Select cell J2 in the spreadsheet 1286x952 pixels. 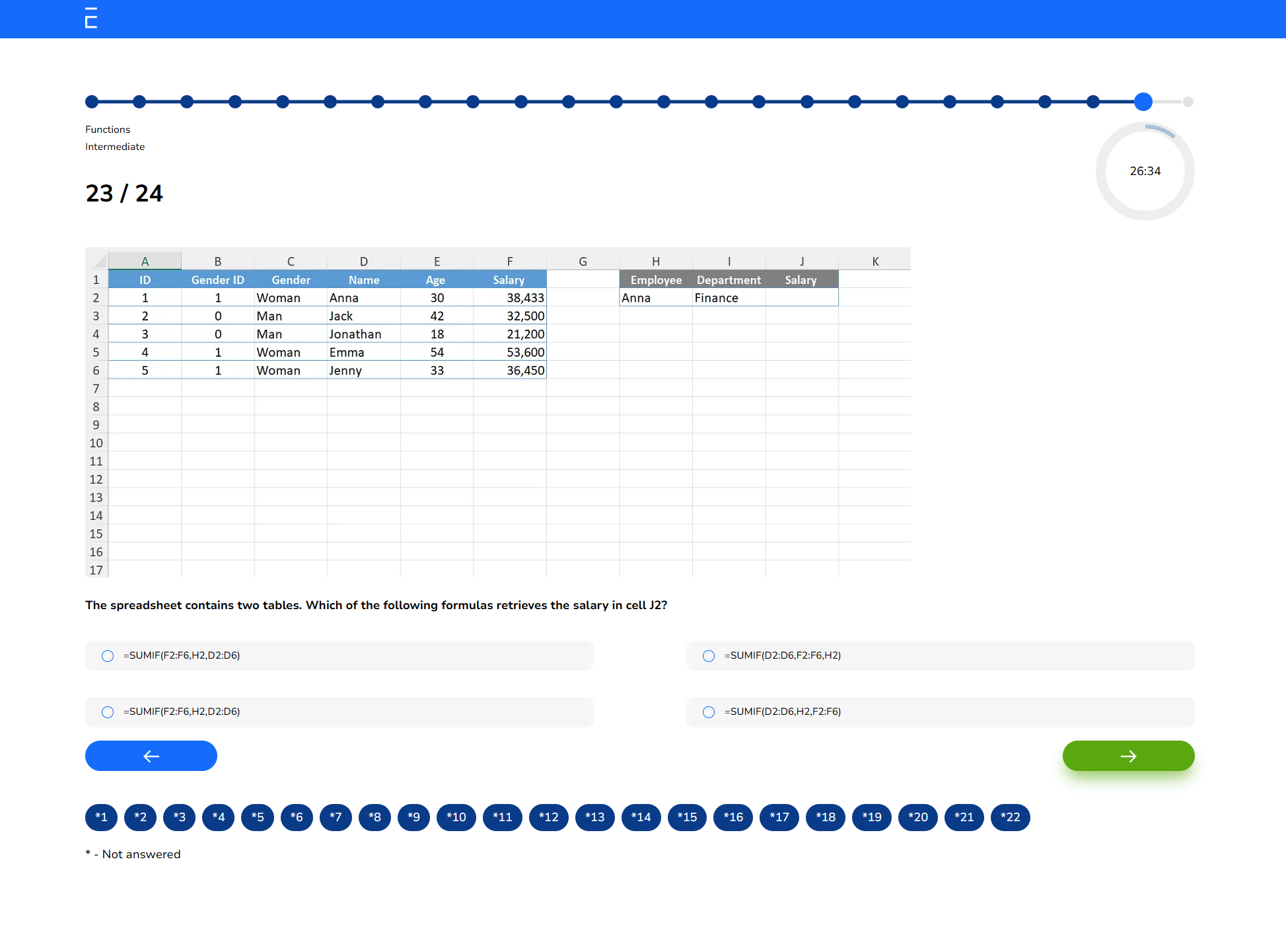801,298
